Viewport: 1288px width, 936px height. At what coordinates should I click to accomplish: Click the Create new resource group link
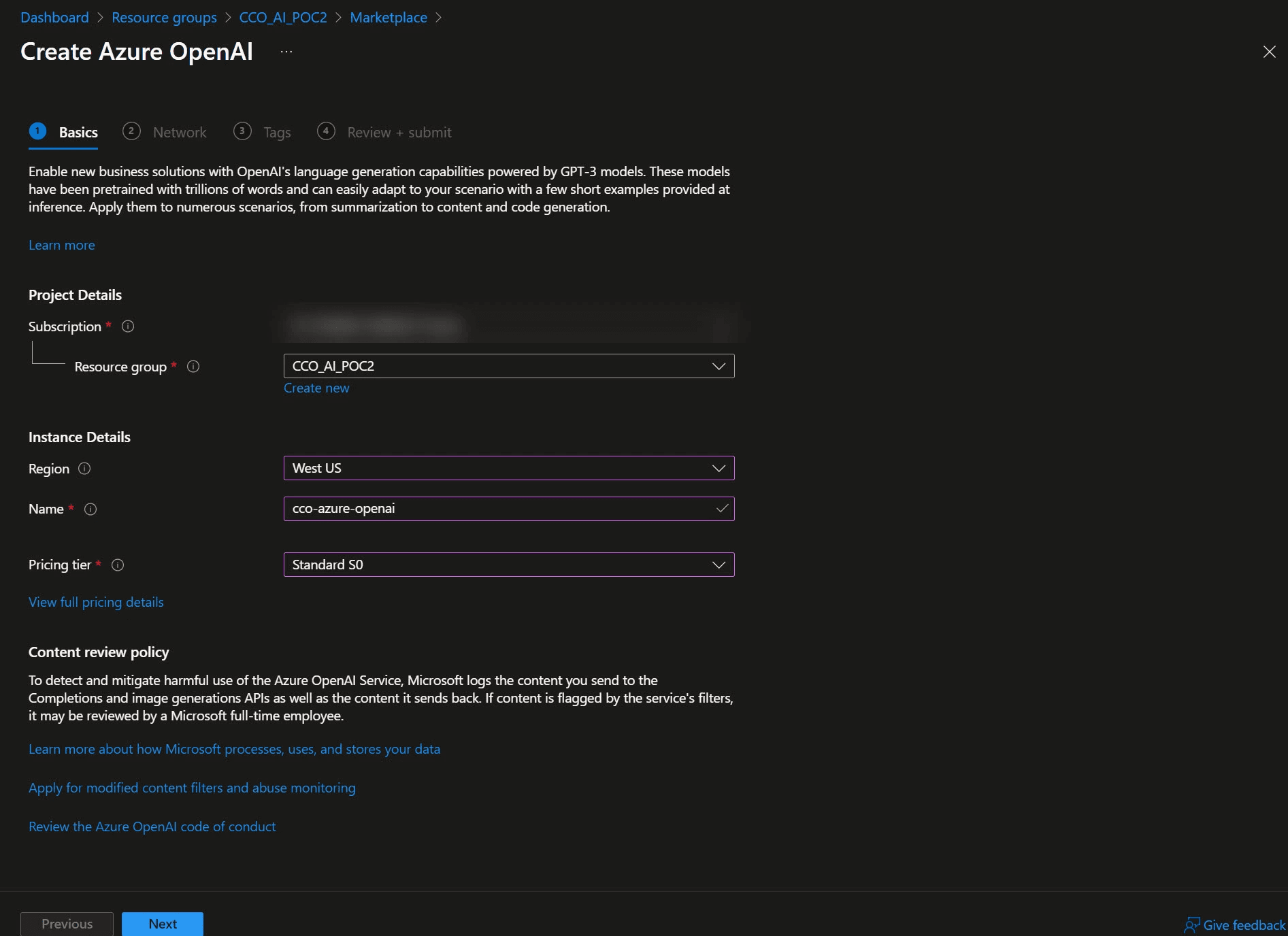[x=316, y=388]
